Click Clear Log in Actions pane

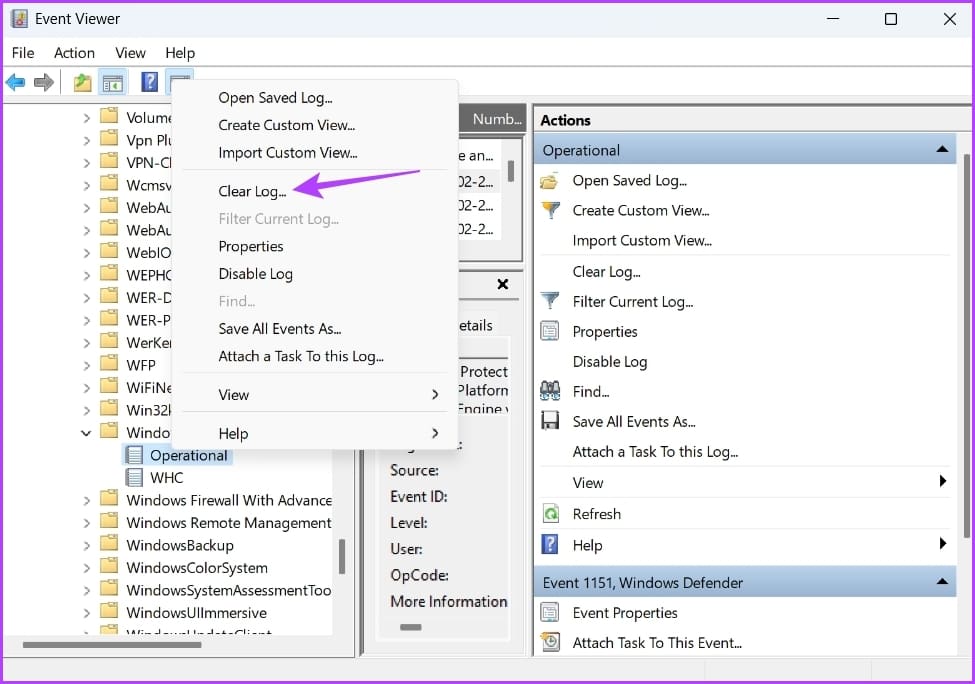coord(606,272)
